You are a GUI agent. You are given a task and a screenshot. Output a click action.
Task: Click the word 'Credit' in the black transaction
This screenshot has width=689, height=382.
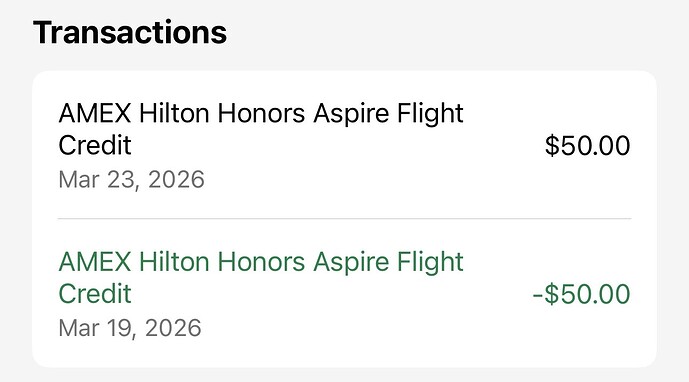point(95,146)
